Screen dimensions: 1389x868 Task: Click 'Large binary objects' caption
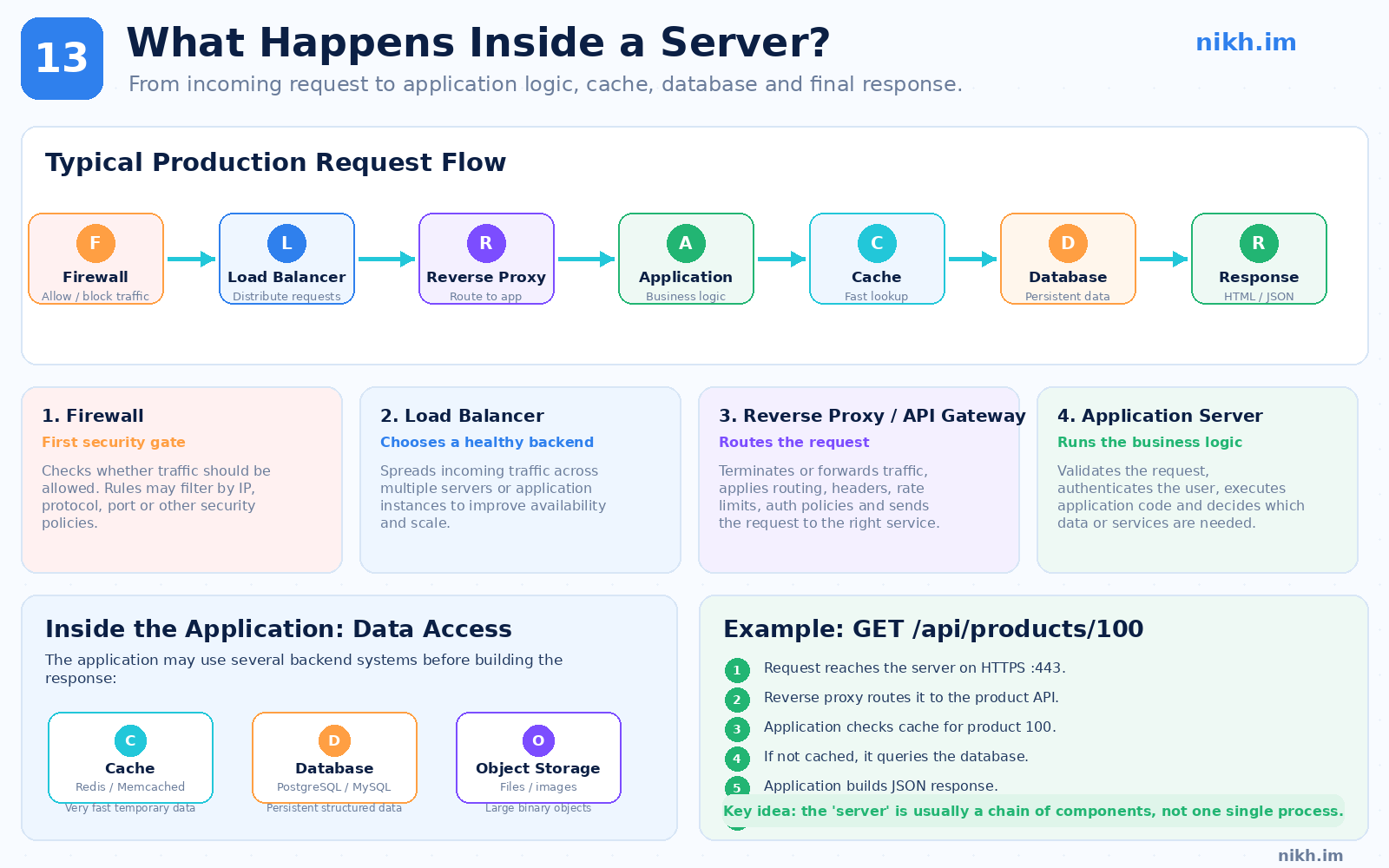pyautogui.click(x=538, y=807)
